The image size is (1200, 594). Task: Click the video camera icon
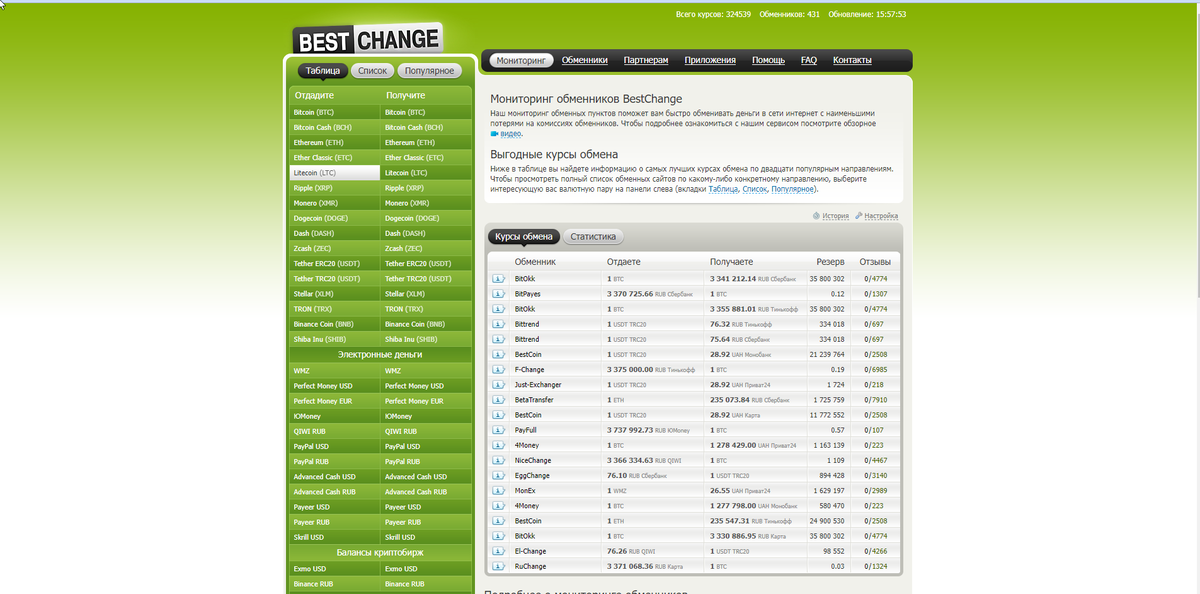click(494, 133)
